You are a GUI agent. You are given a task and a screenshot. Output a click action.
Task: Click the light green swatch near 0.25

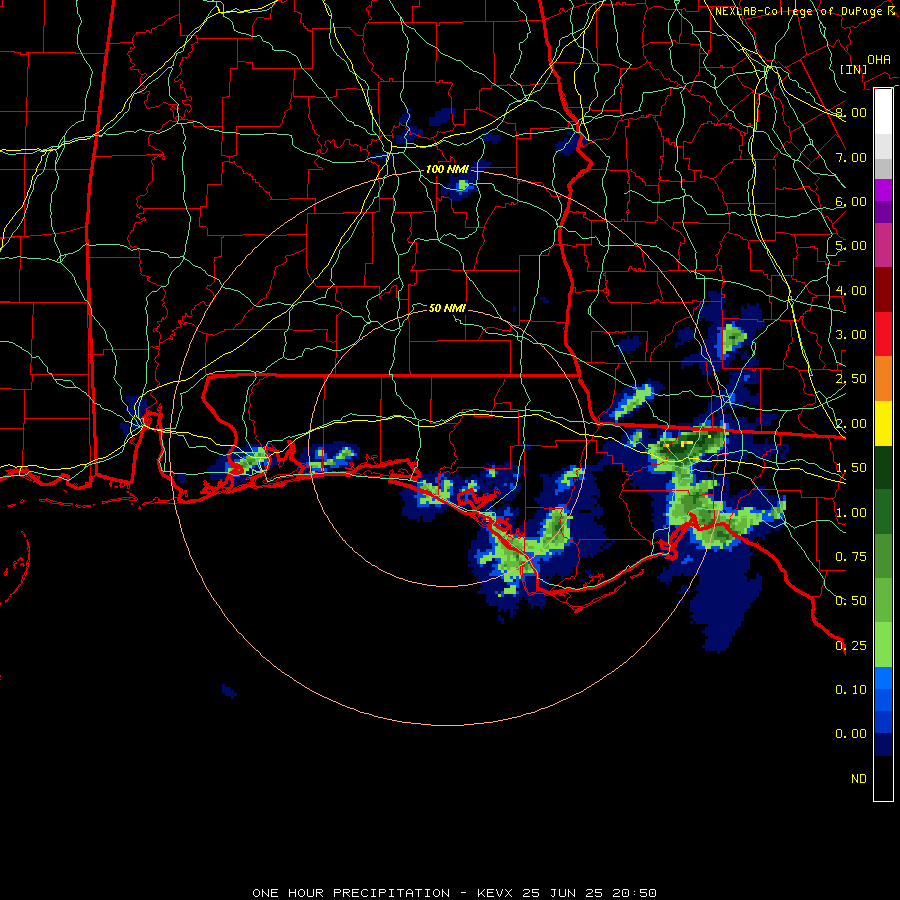tap(883, 645)
